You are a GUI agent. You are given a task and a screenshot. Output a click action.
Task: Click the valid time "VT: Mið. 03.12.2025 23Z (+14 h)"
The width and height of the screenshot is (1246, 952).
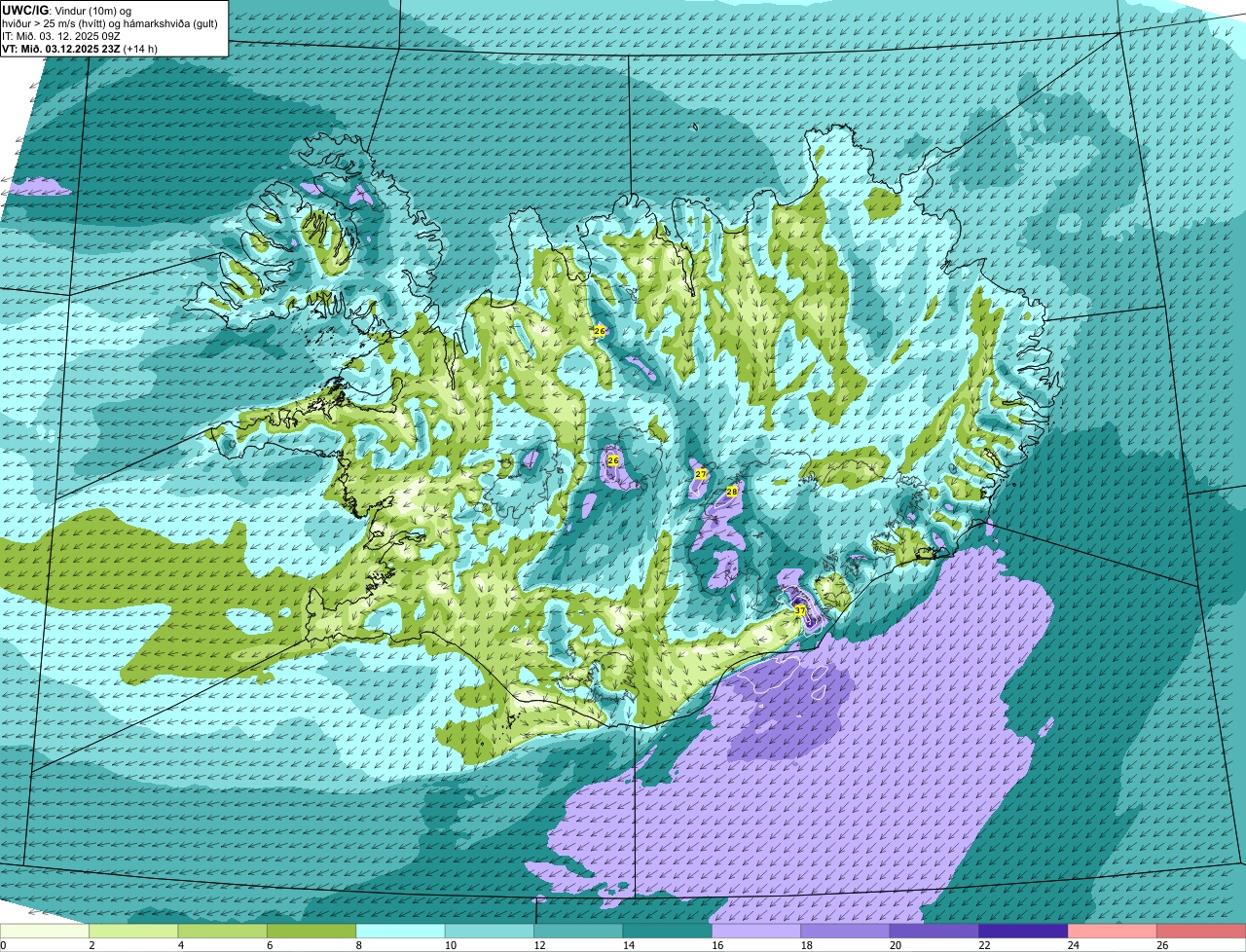(80, 48)
